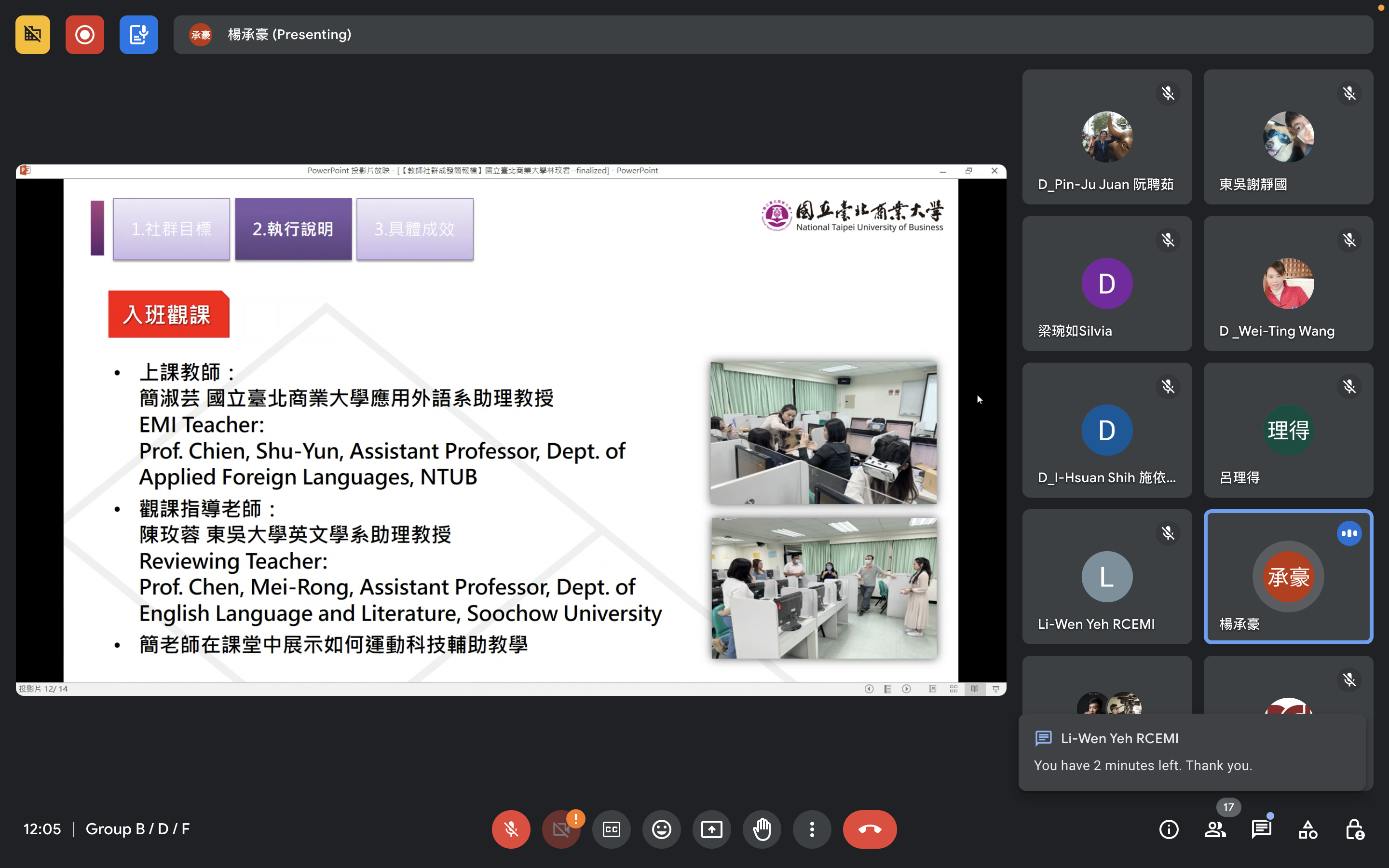This screenshot has height=868, width=1389.
Task: Open more options three-dot menu
Action: click(x=812, y=829)
